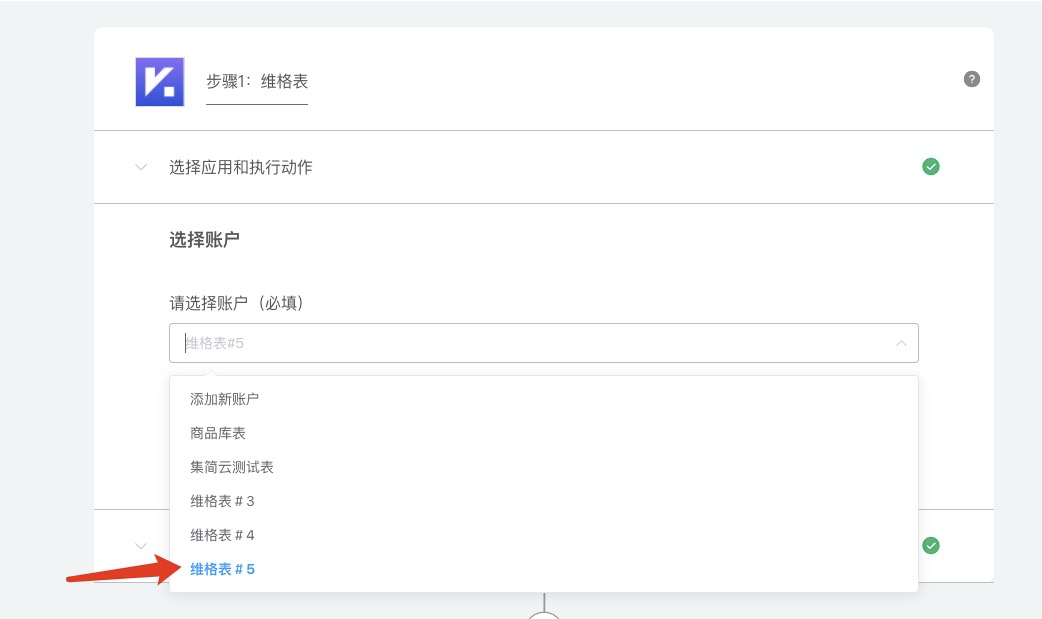Open the help question mark icon
The width and height of the screenshot is (1042, 619).
[971, 79]
